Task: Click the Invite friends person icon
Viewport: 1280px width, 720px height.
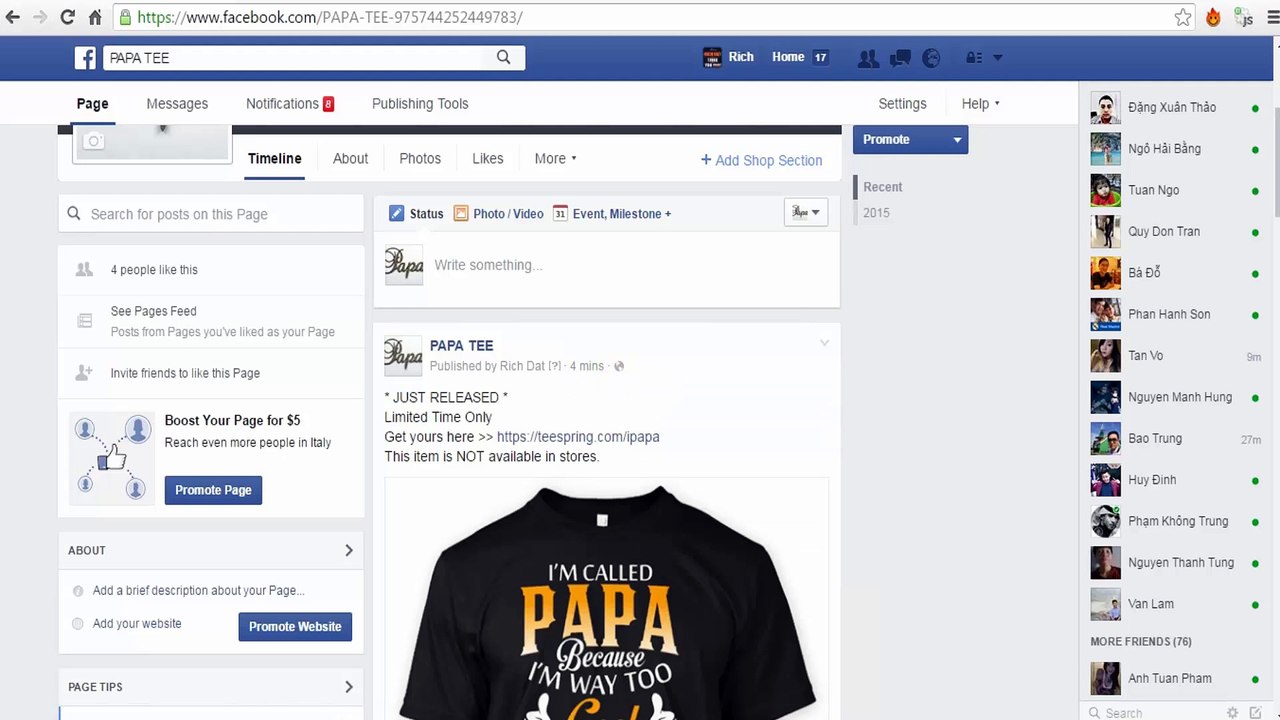Action: 84,373
